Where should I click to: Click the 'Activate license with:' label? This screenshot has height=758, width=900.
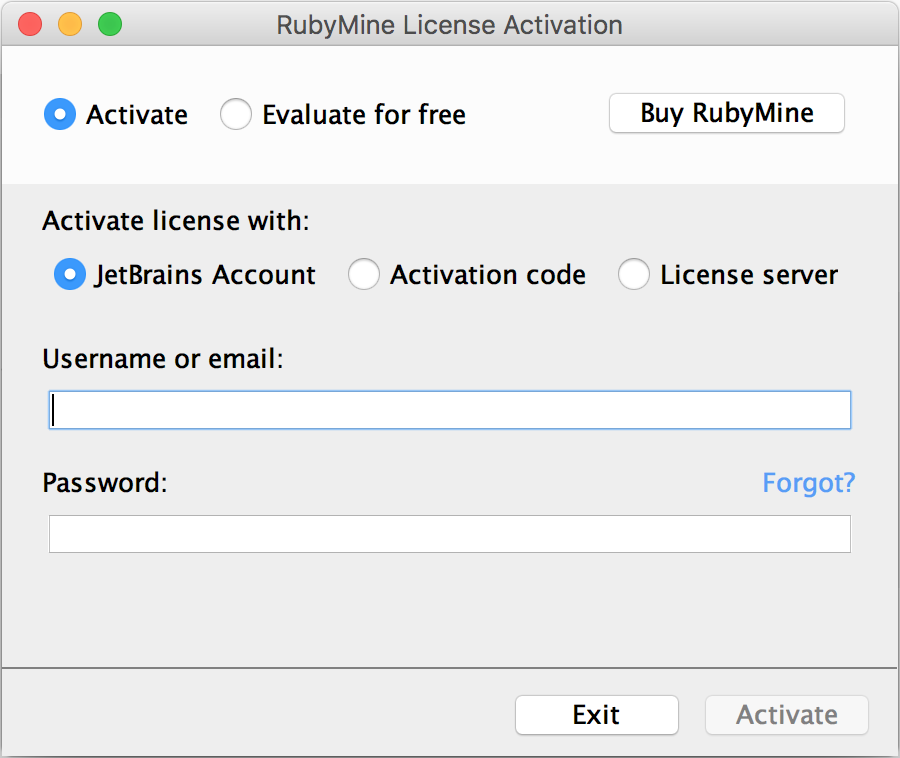[176, 221]
